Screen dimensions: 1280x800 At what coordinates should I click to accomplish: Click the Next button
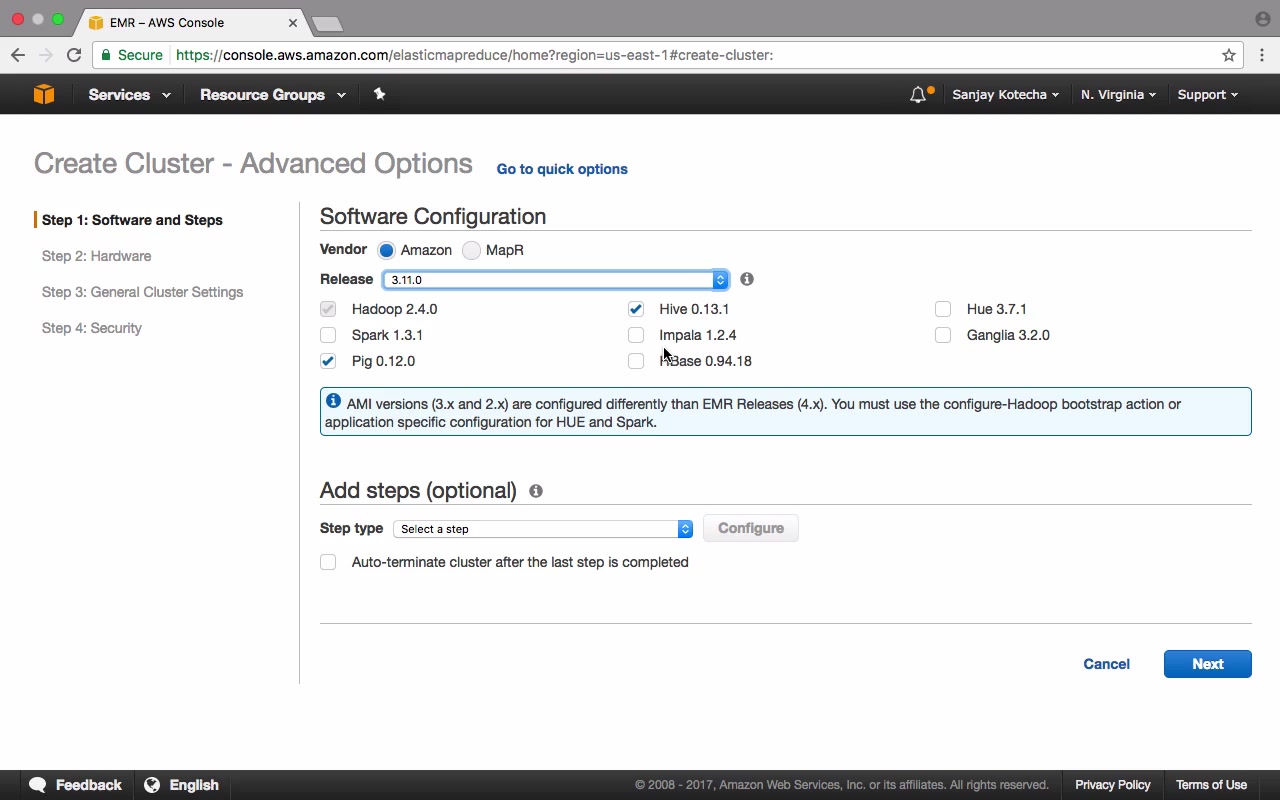(x=1208, y=664)
